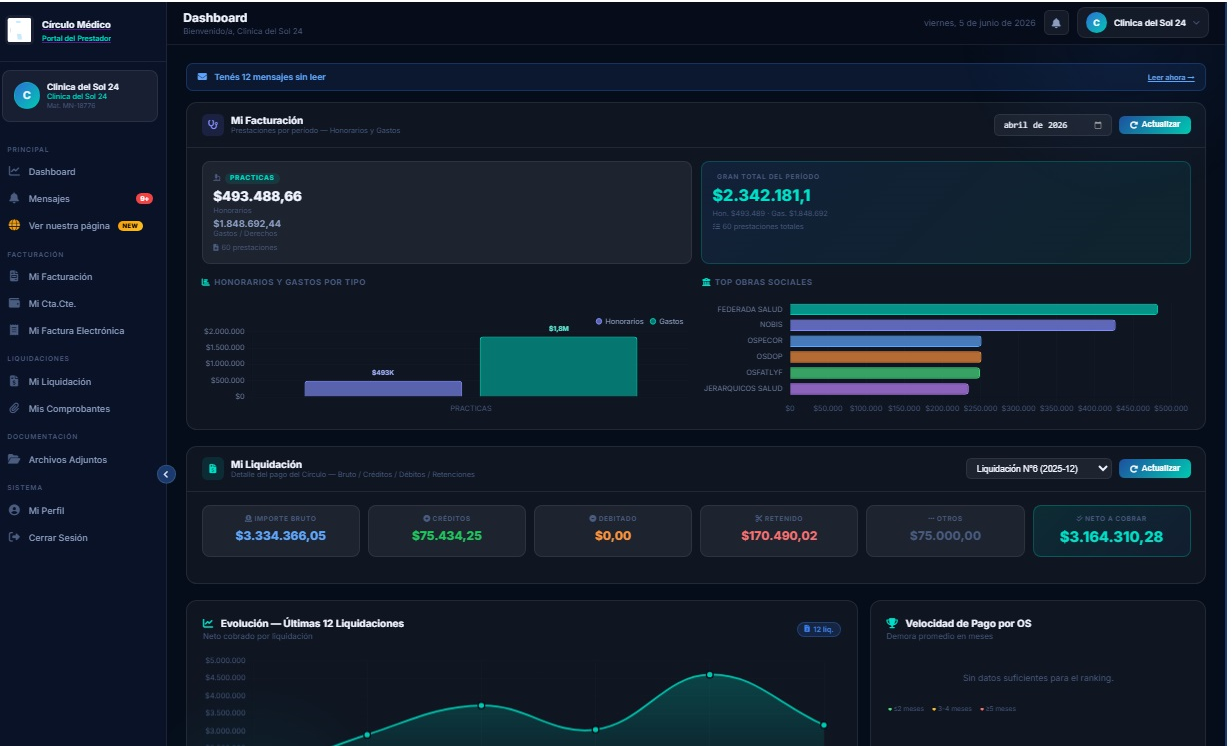Click the calendar icon in period date field
This screenshot has height=746, width=1232.
pyautogui.click(x=1098, y=125)
